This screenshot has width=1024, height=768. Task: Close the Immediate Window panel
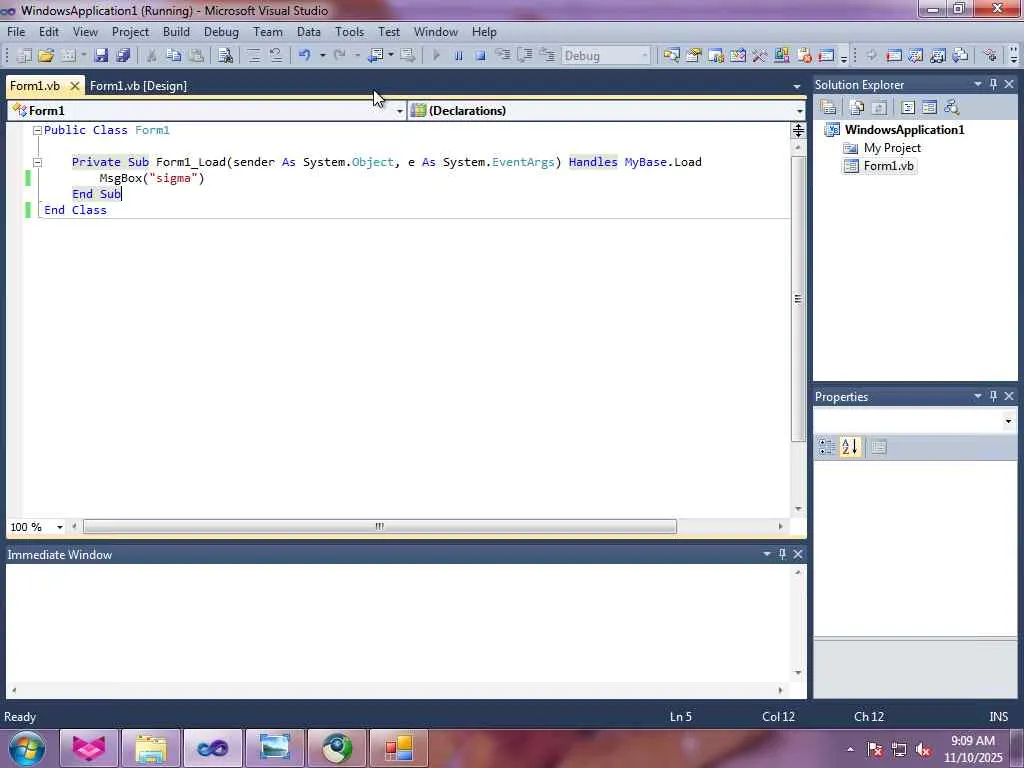(797, 554)
